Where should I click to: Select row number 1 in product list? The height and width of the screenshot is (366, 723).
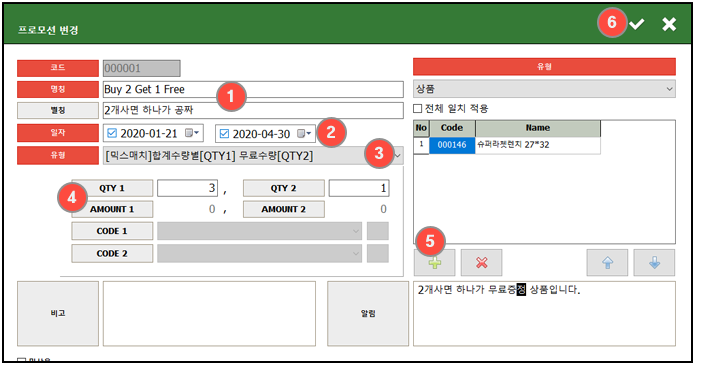(421, 145)
